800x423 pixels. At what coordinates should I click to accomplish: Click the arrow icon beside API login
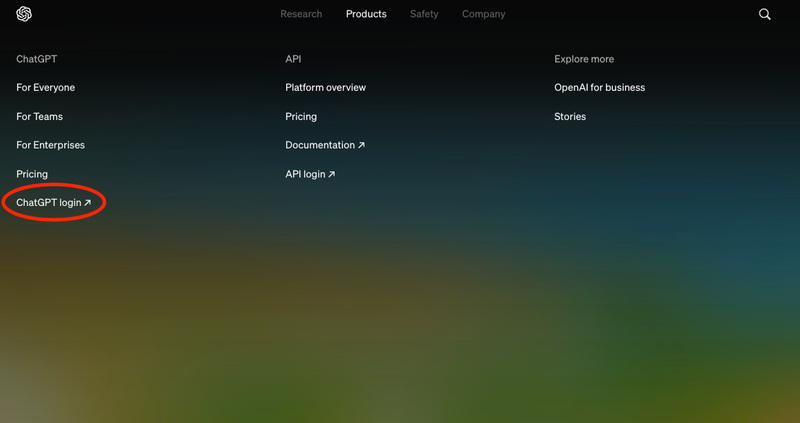coord(332,175)
